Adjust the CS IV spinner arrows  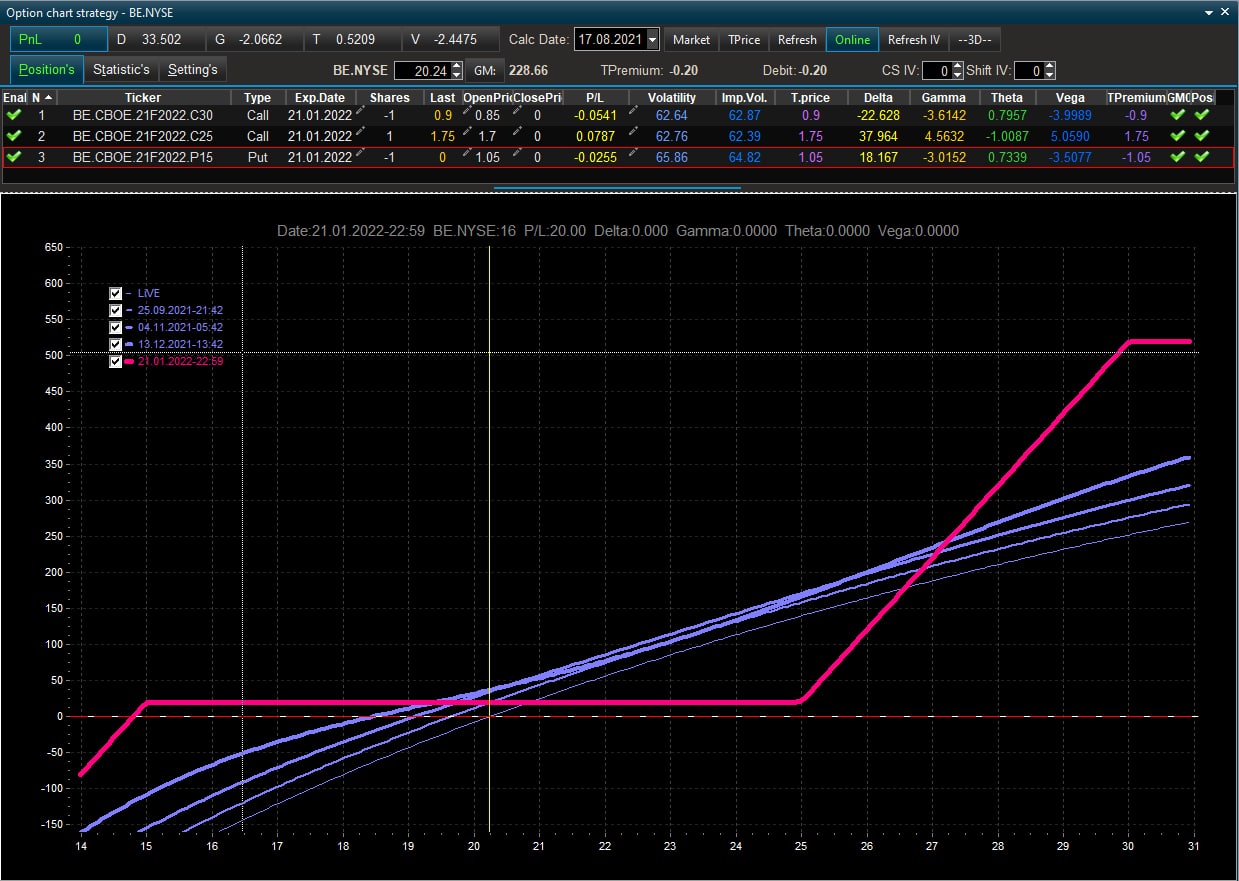(957, 70)
